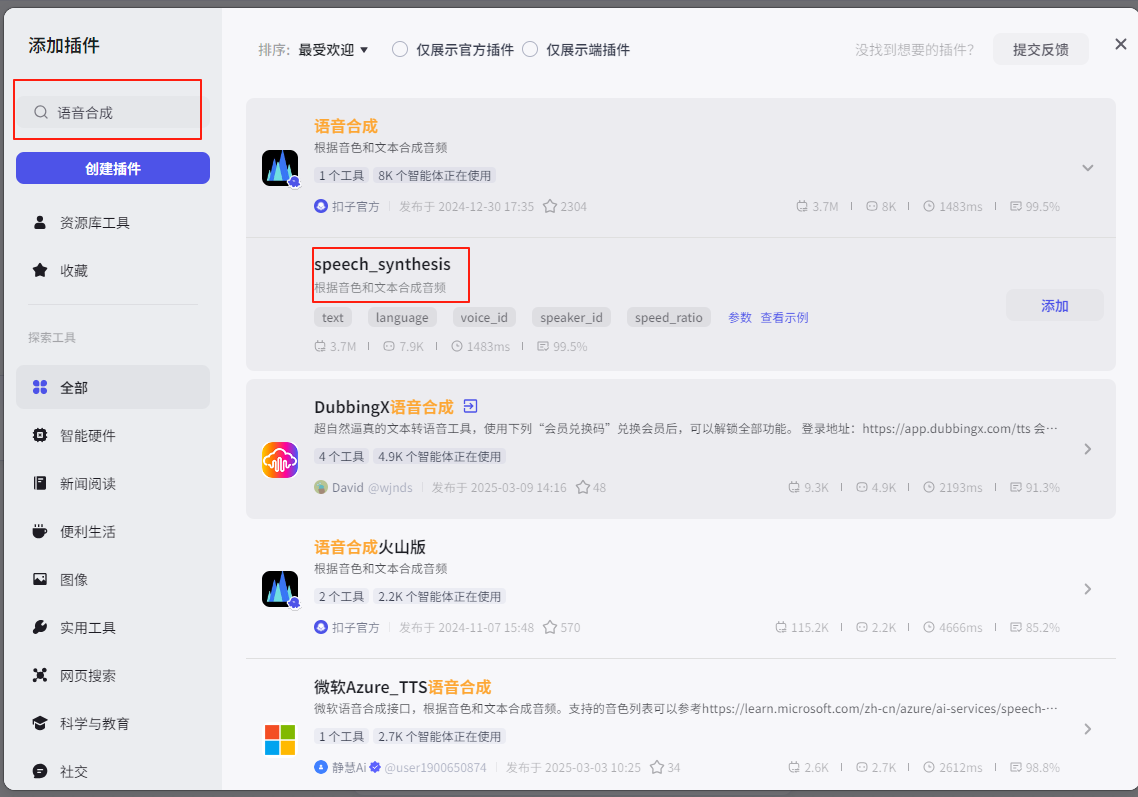Click the 语音合成 plugin title
Viewport: 1138px width, 797px height.
[x=346, y=126]
